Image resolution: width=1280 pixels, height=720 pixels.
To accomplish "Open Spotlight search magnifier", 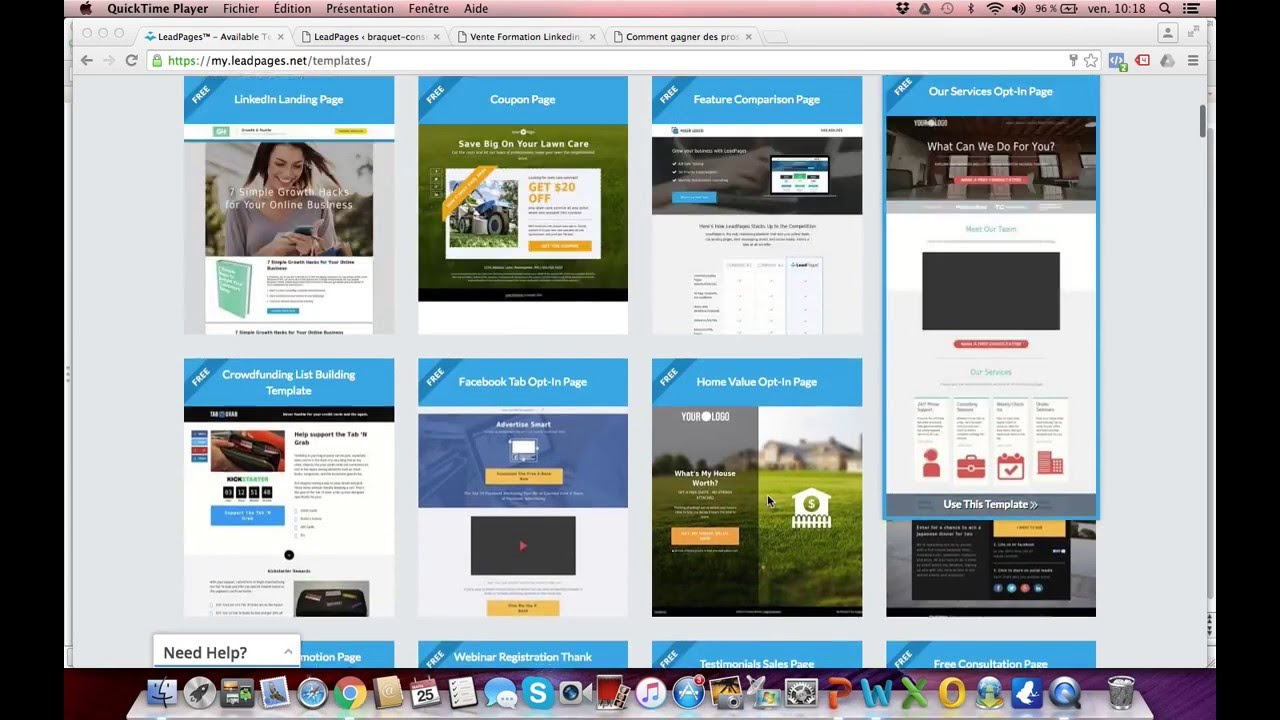I will (x=1165, y=8).
